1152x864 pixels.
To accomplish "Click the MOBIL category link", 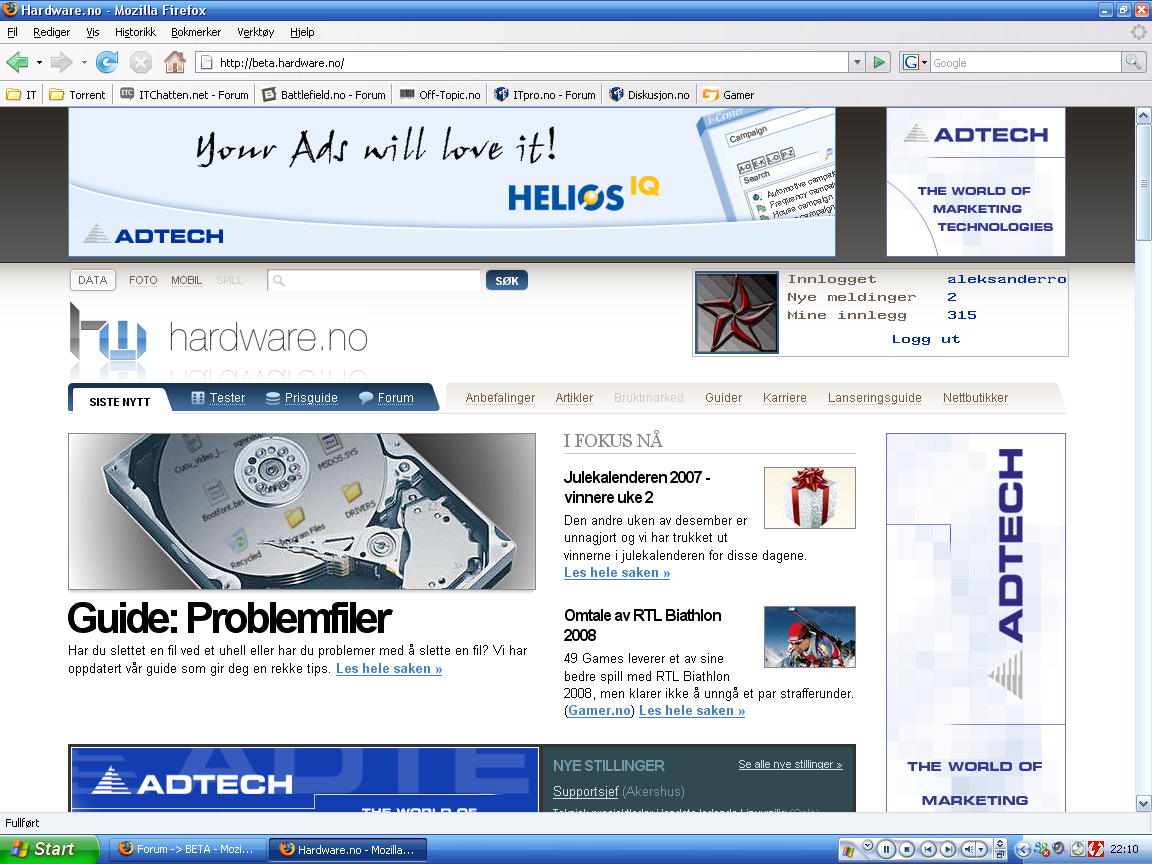I will [187, 280].
